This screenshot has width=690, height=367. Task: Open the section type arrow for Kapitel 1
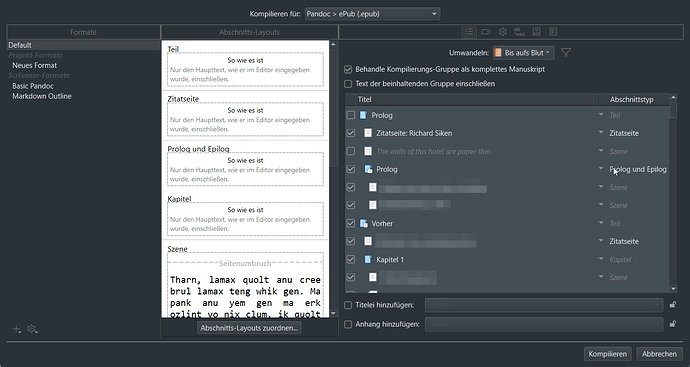coord(601,259)
